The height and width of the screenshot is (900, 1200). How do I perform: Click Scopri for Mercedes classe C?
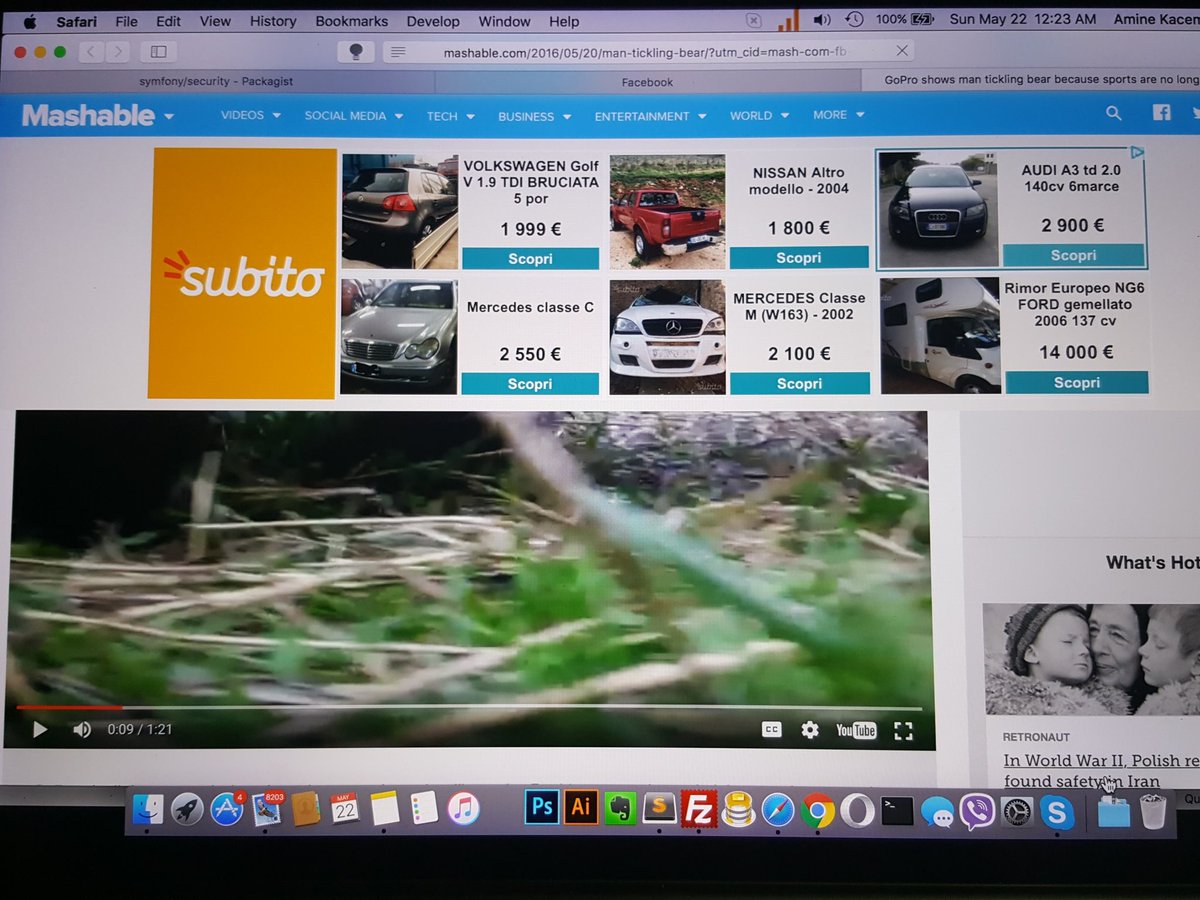coord(530,384)
